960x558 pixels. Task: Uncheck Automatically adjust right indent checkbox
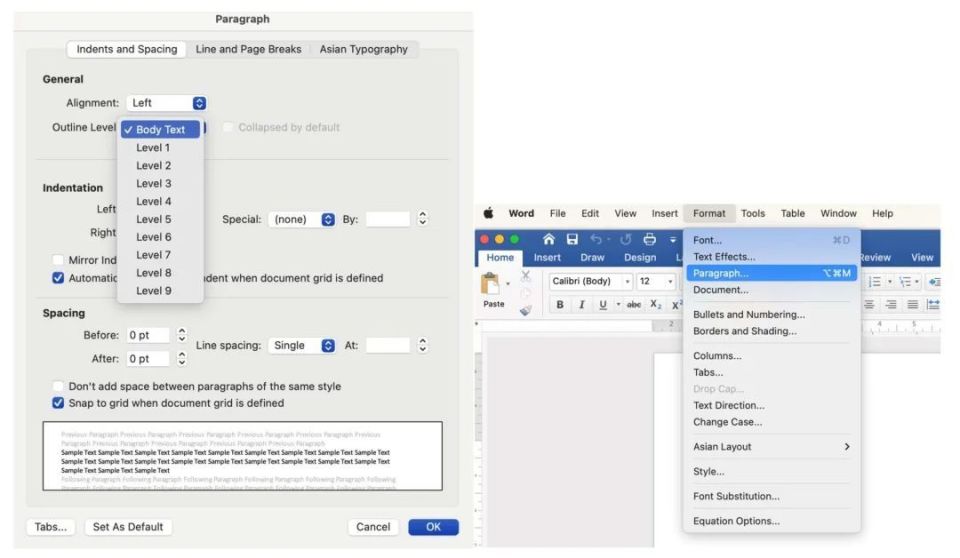pyautogui.click(x=58, y=278)
